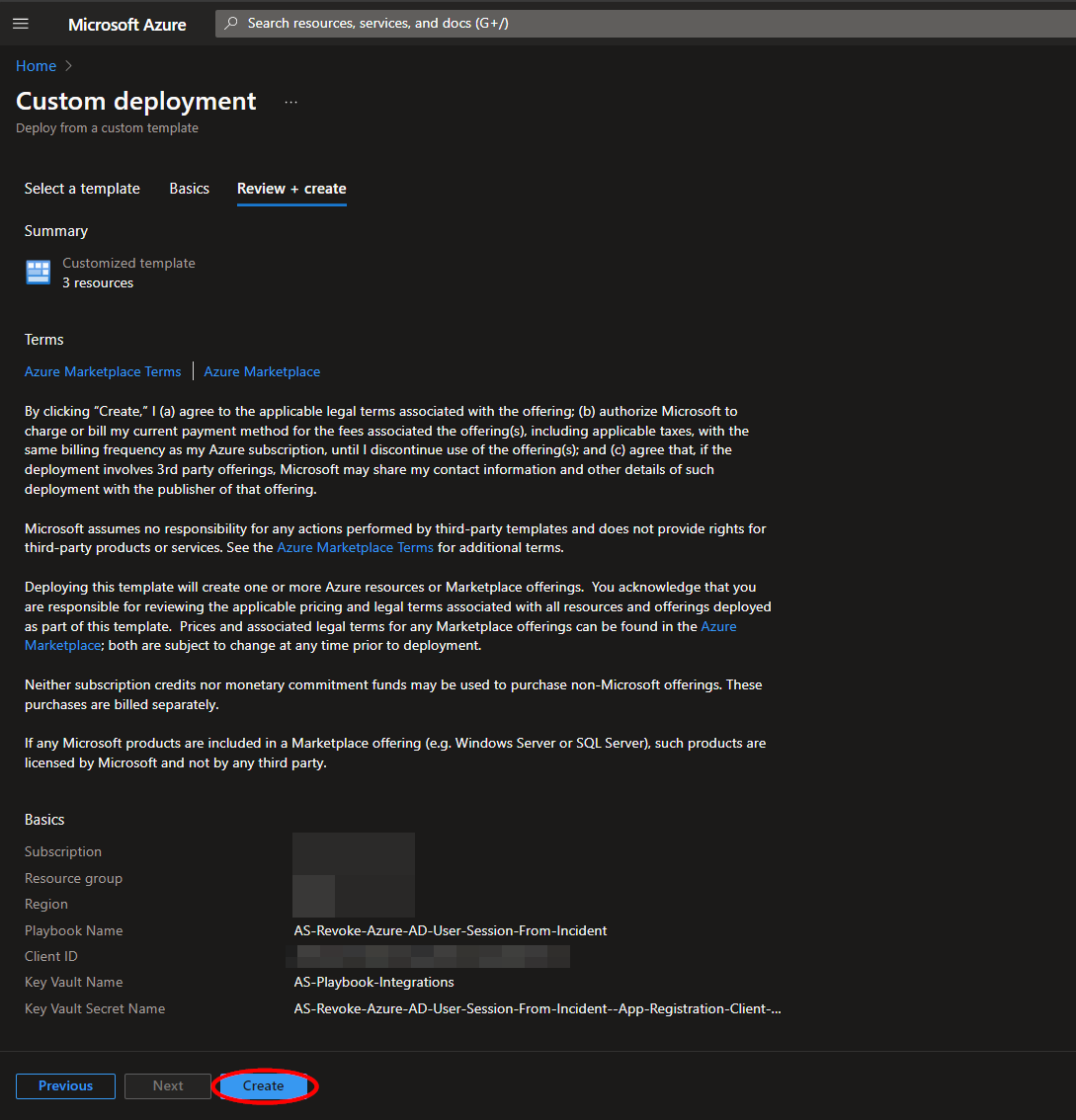Select the Key Vault Name value AS-Playbook-Integrations

tap(373, 982)
